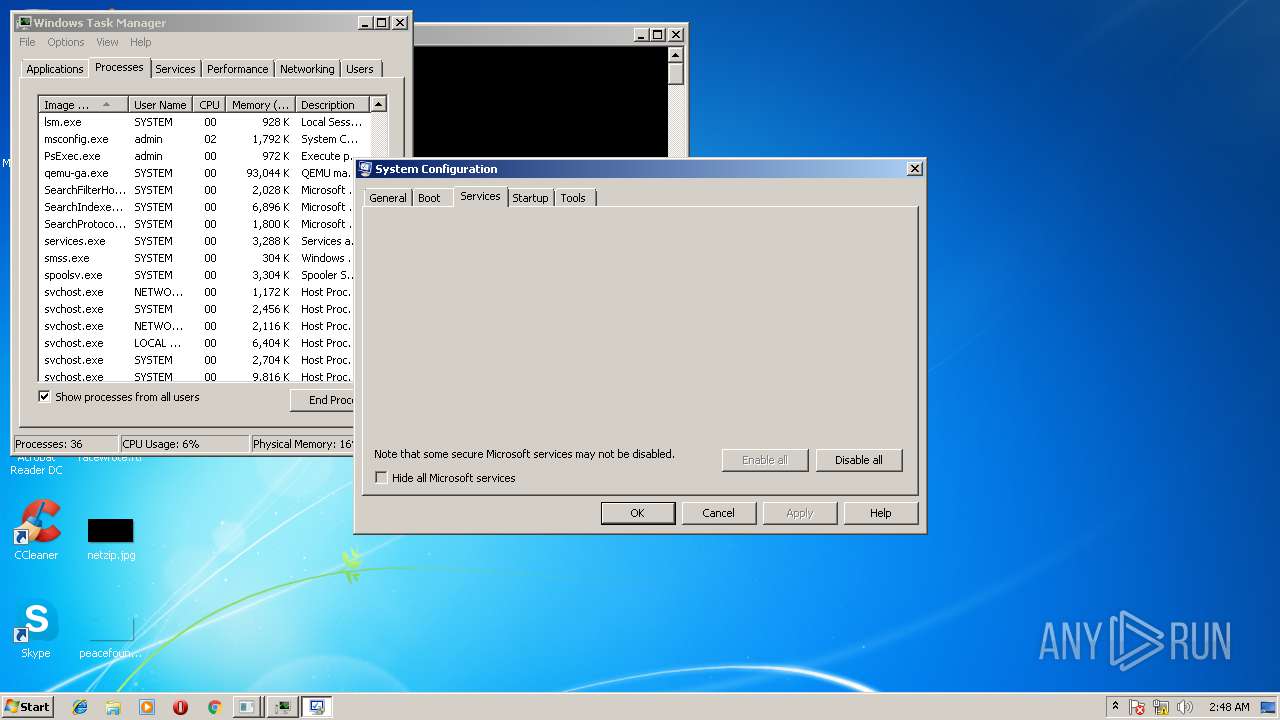Click OK in System Configuration

pyautogui.click(x=638, y=513)
